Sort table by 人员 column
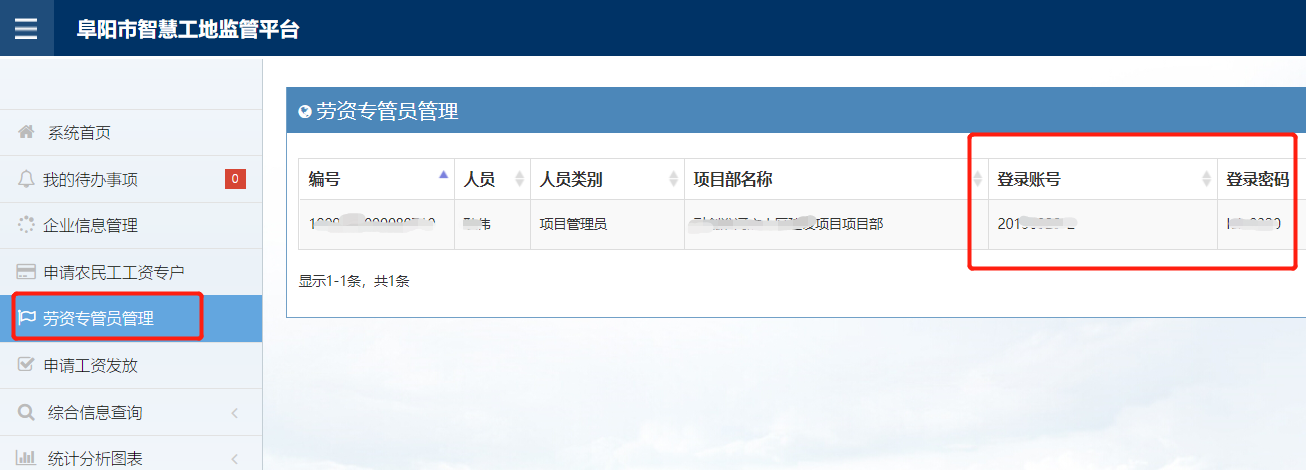Image resolution: width=1306 pixels, height=470 pixels. 519,179
